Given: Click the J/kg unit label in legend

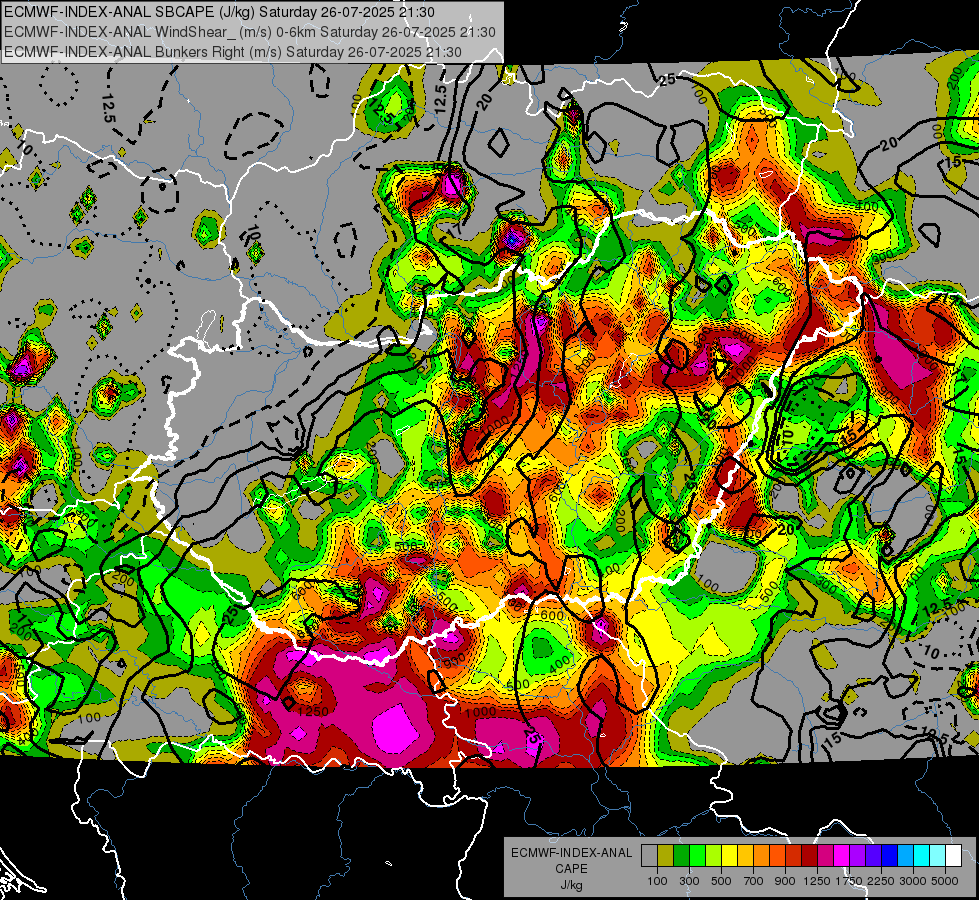Looking at the screenshot, I should click(572, 885).
